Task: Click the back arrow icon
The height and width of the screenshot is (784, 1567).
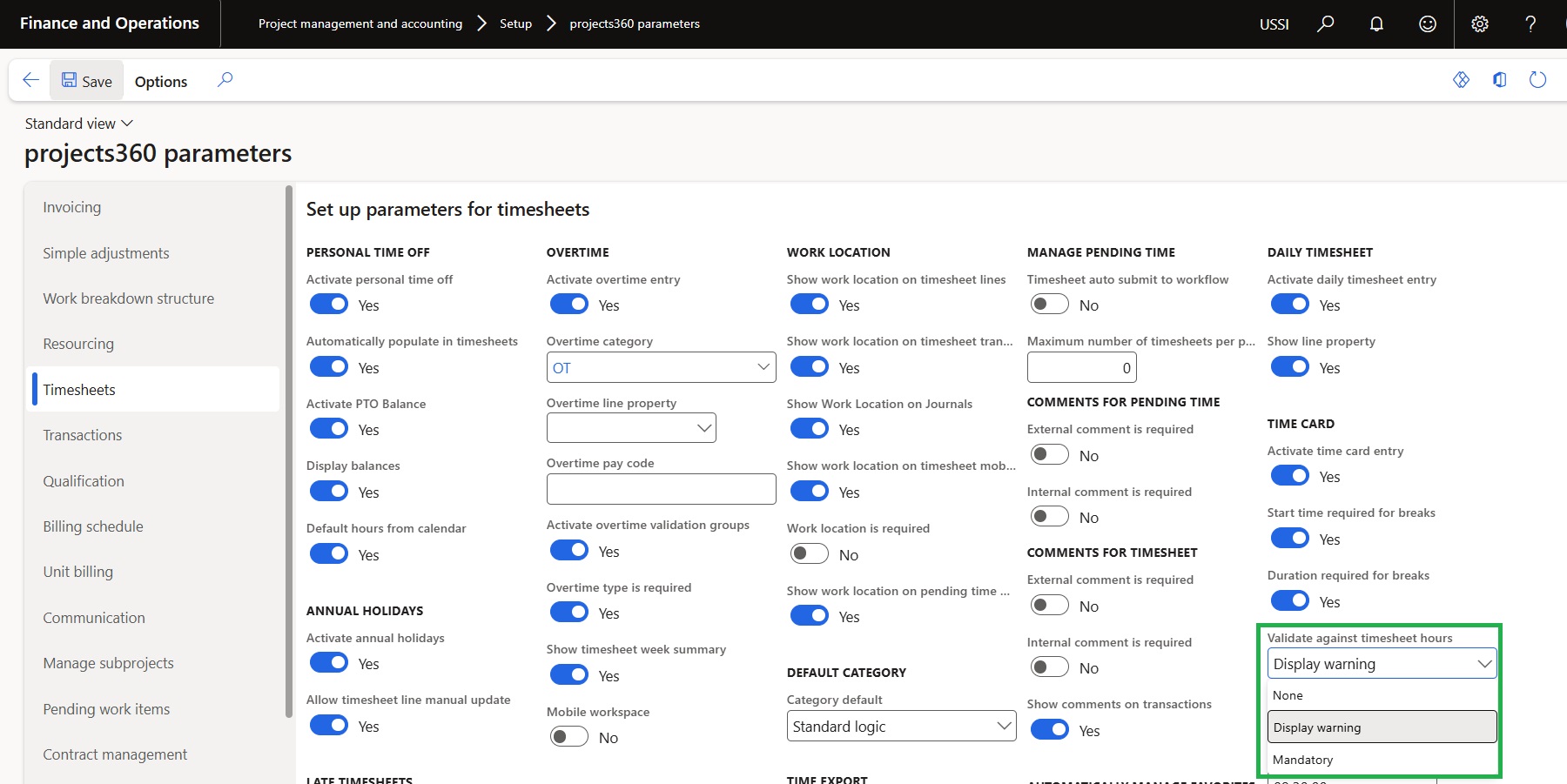Action: (x=30, y=81)
